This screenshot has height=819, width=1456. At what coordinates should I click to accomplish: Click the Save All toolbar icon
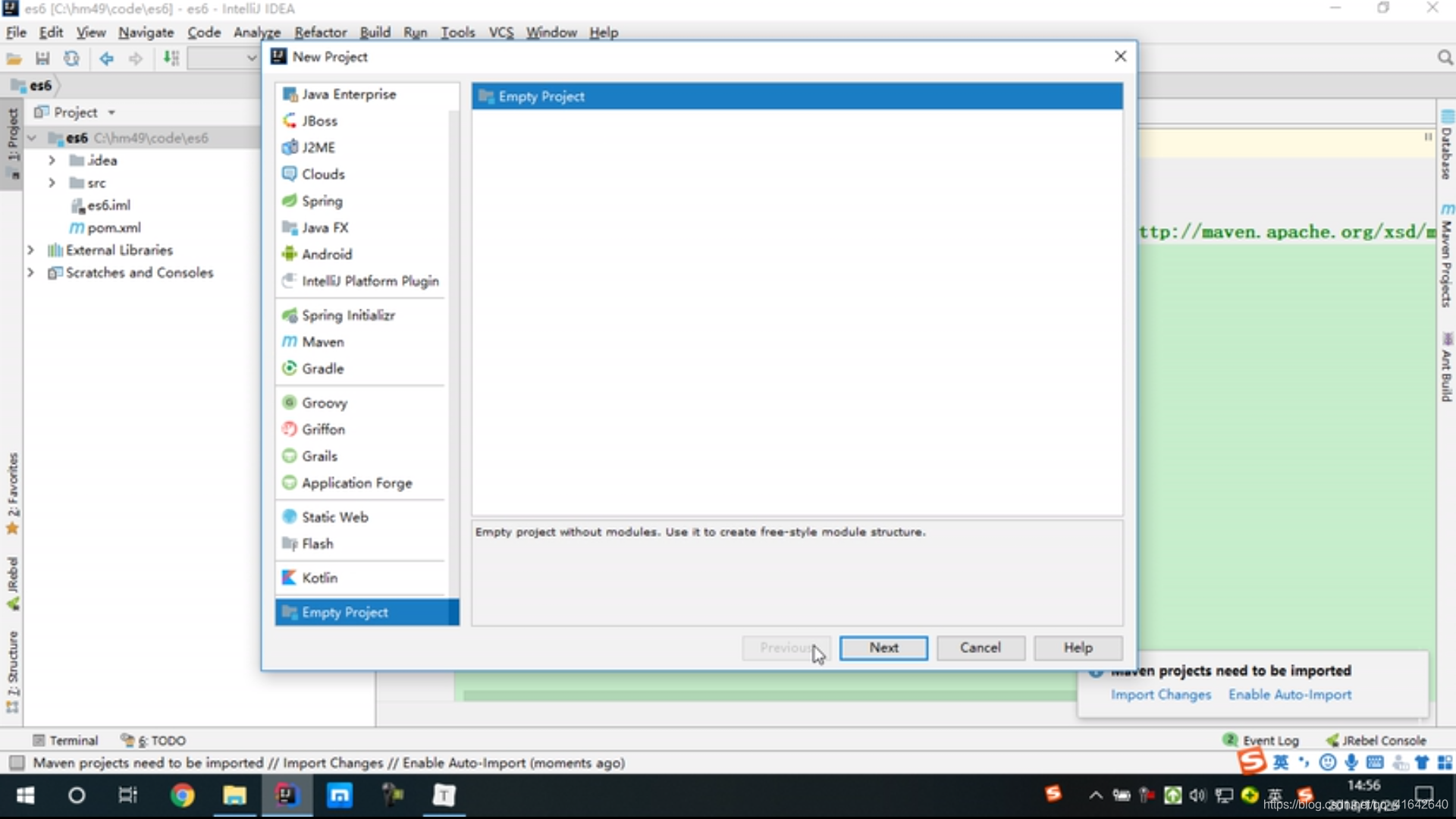tap(42, 58)
